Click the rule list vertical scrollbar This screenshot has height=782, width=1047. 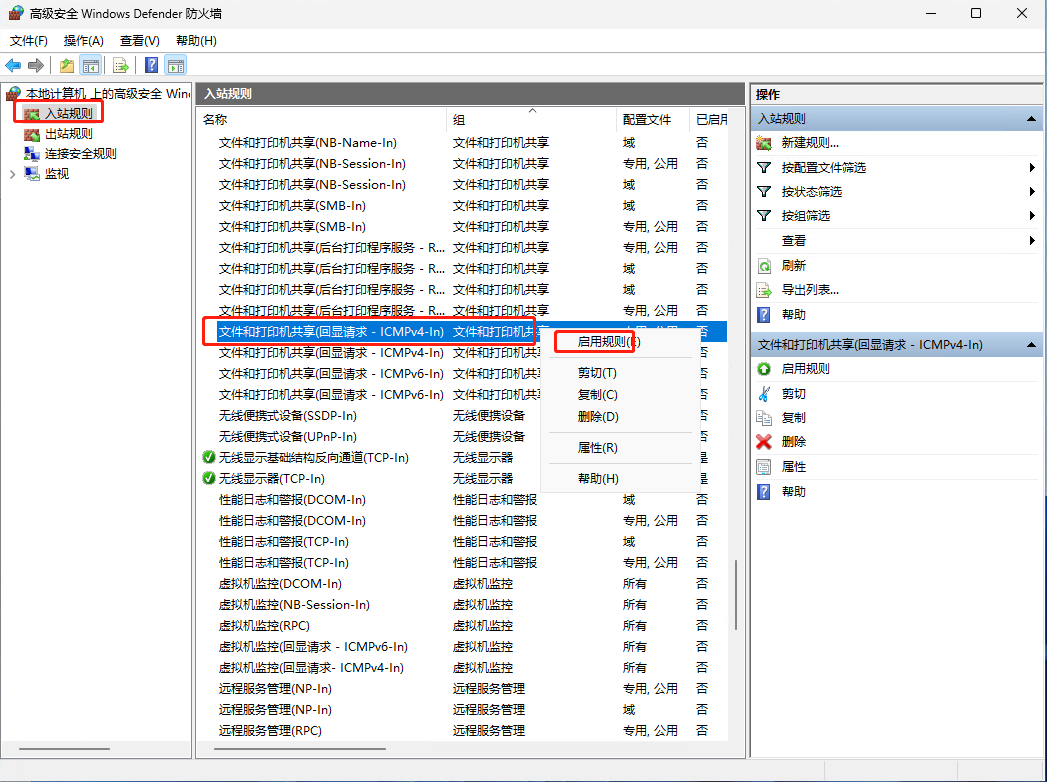click(736, 594)
